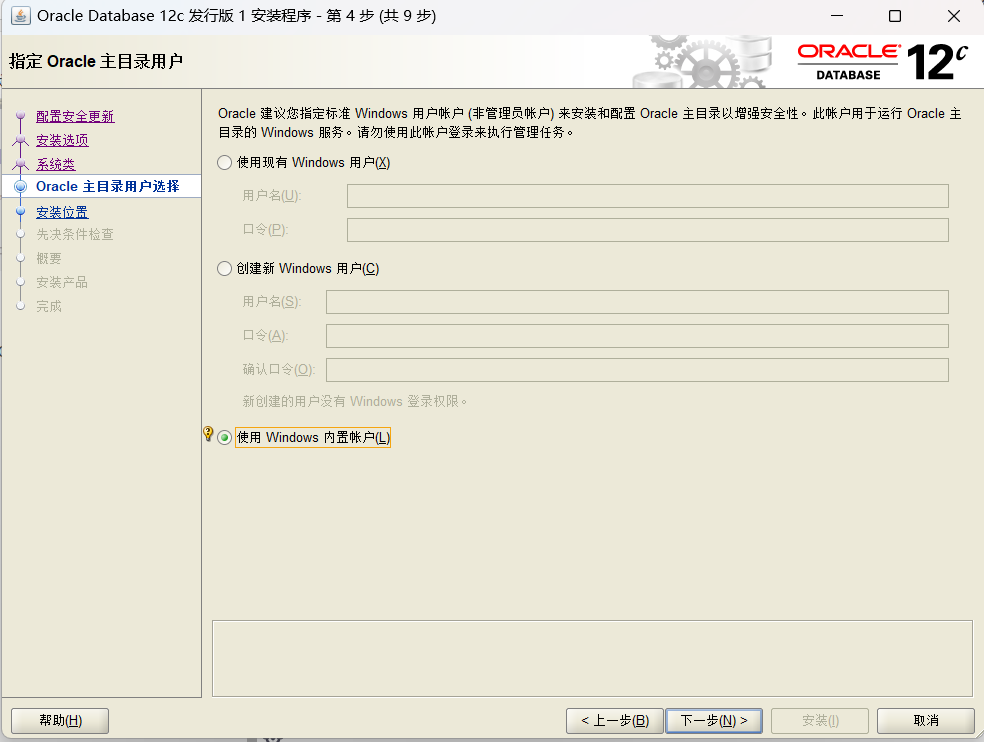Click the message area at the bottom
The width and height of the screenshot is (984, 742).
592,659
